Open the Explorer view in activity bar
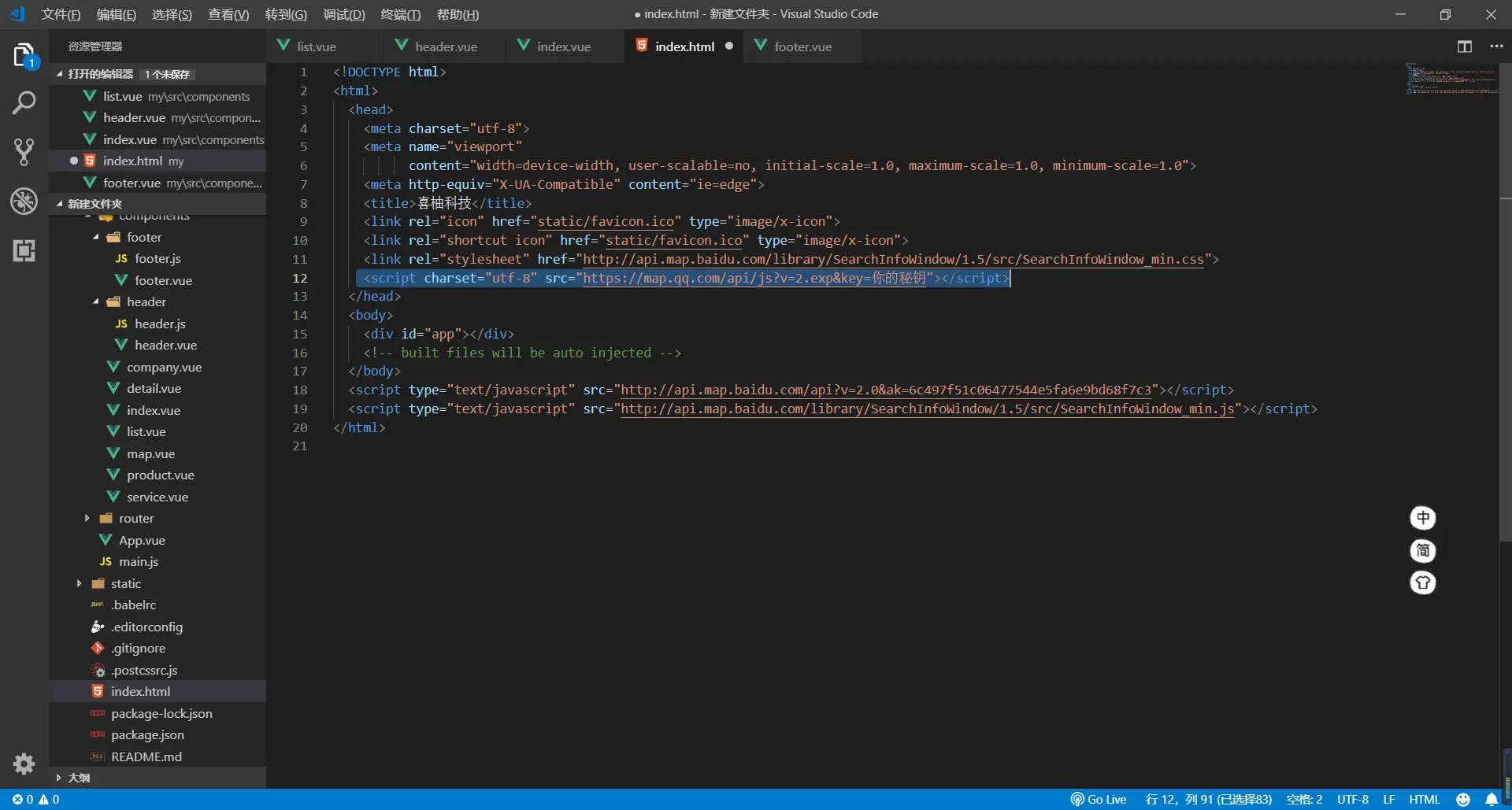This screenshot has width=1512, height=810. point(24,56)
